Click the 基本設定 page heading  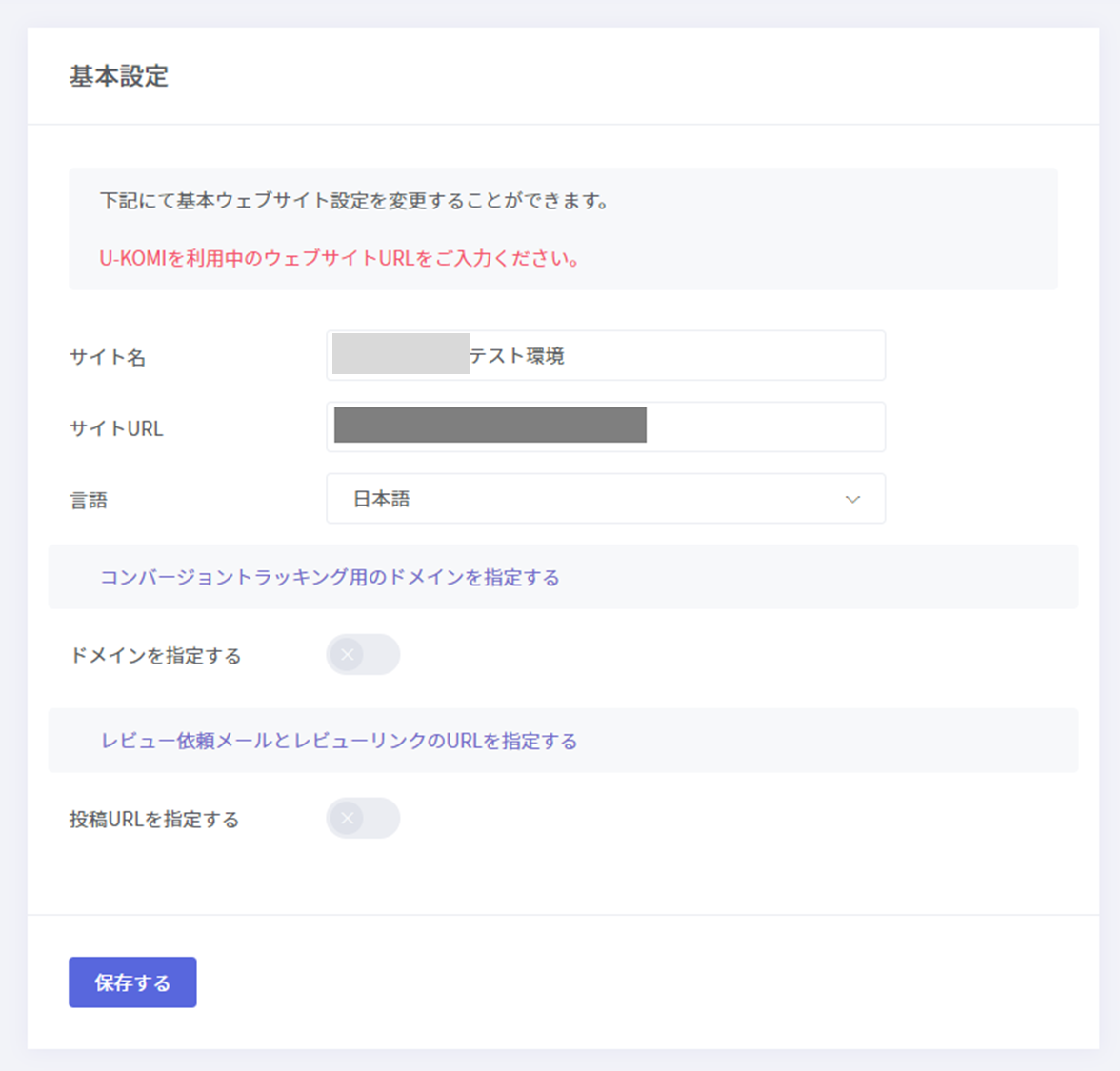pos(119,77)
